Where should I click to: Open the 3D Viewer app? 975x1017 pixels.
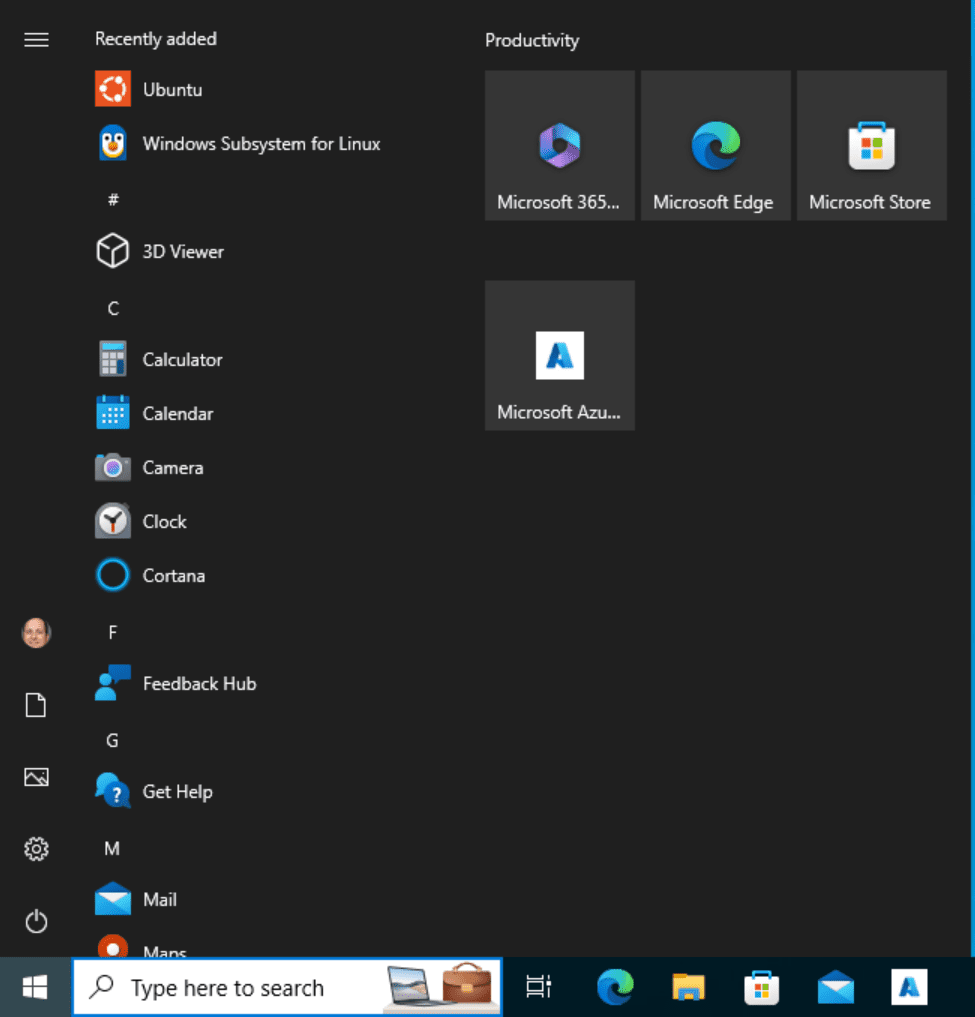183,251
